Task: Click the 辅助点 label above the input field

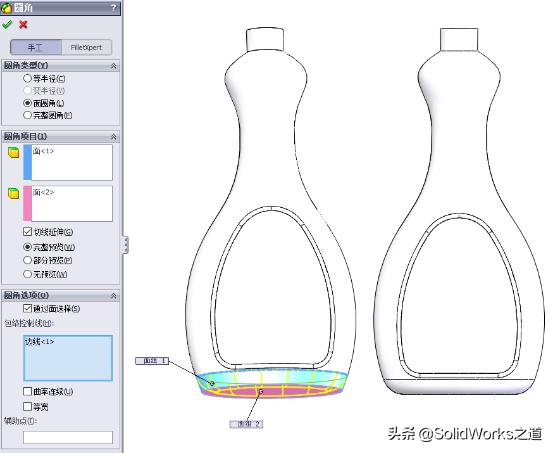Action: pyautogui.click(x=20, y=421)
